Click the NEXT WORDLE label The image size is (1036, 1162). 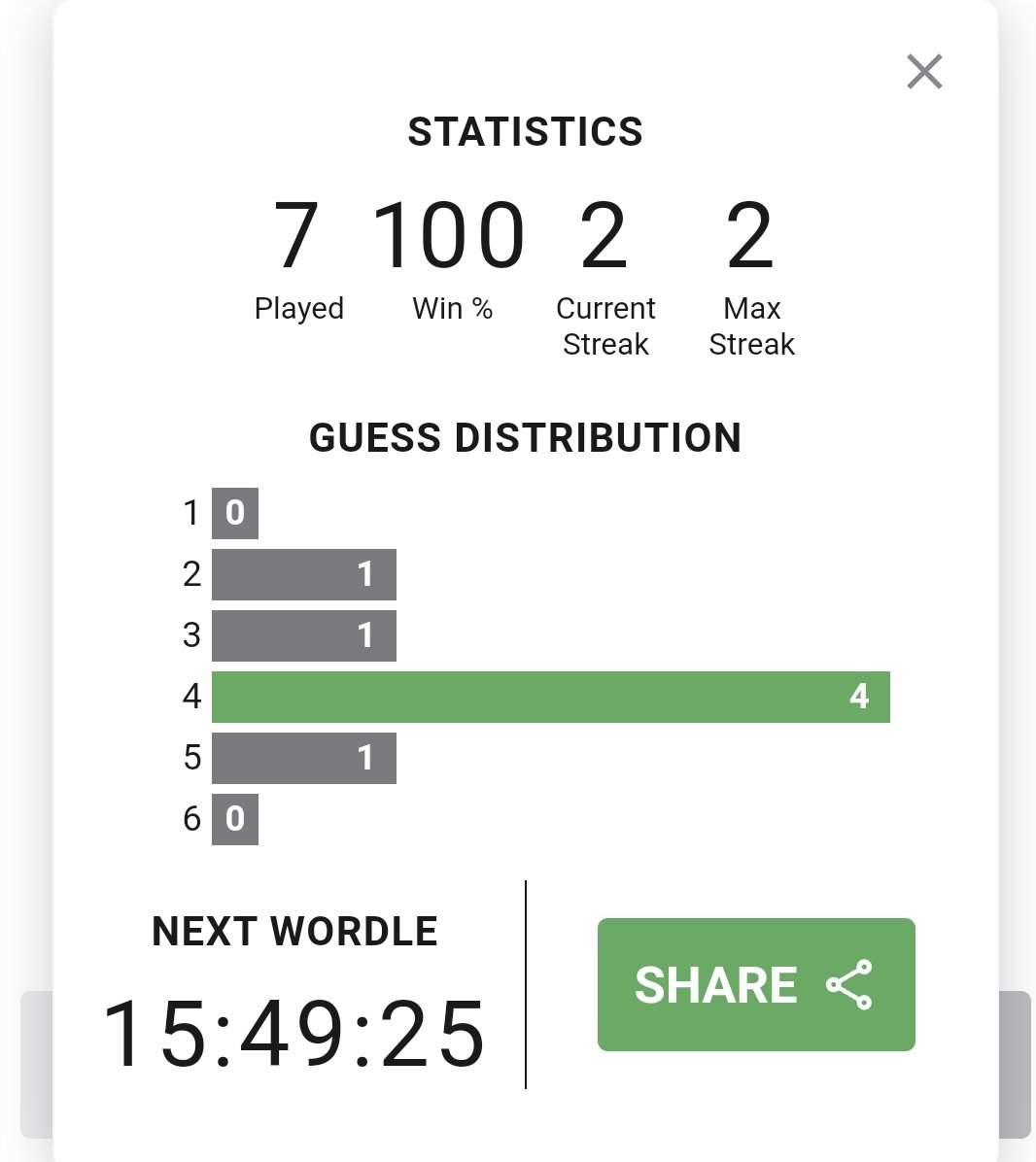point(294,932)
